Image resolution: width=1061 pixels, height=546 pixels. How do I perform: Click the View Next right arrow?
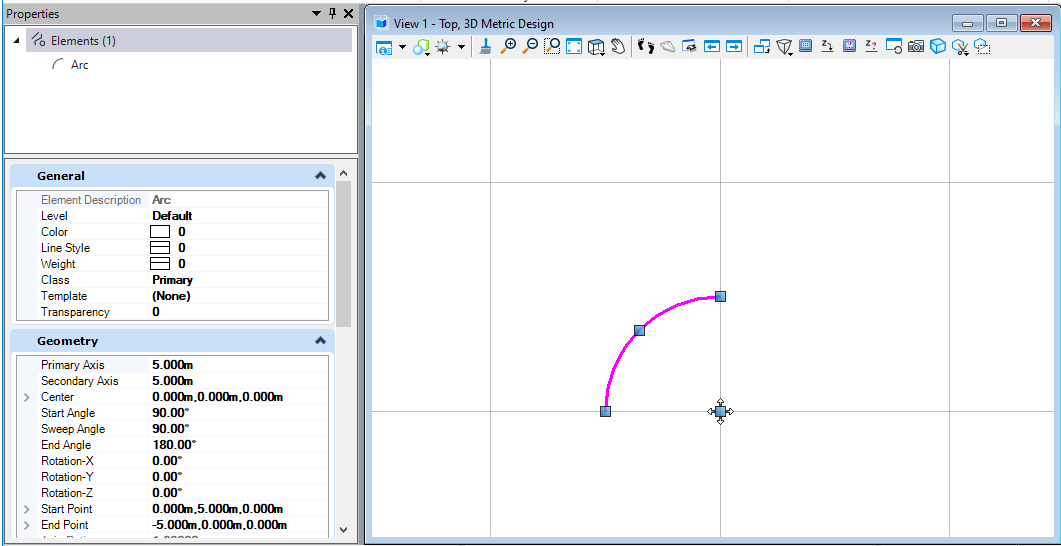[733, 47]
